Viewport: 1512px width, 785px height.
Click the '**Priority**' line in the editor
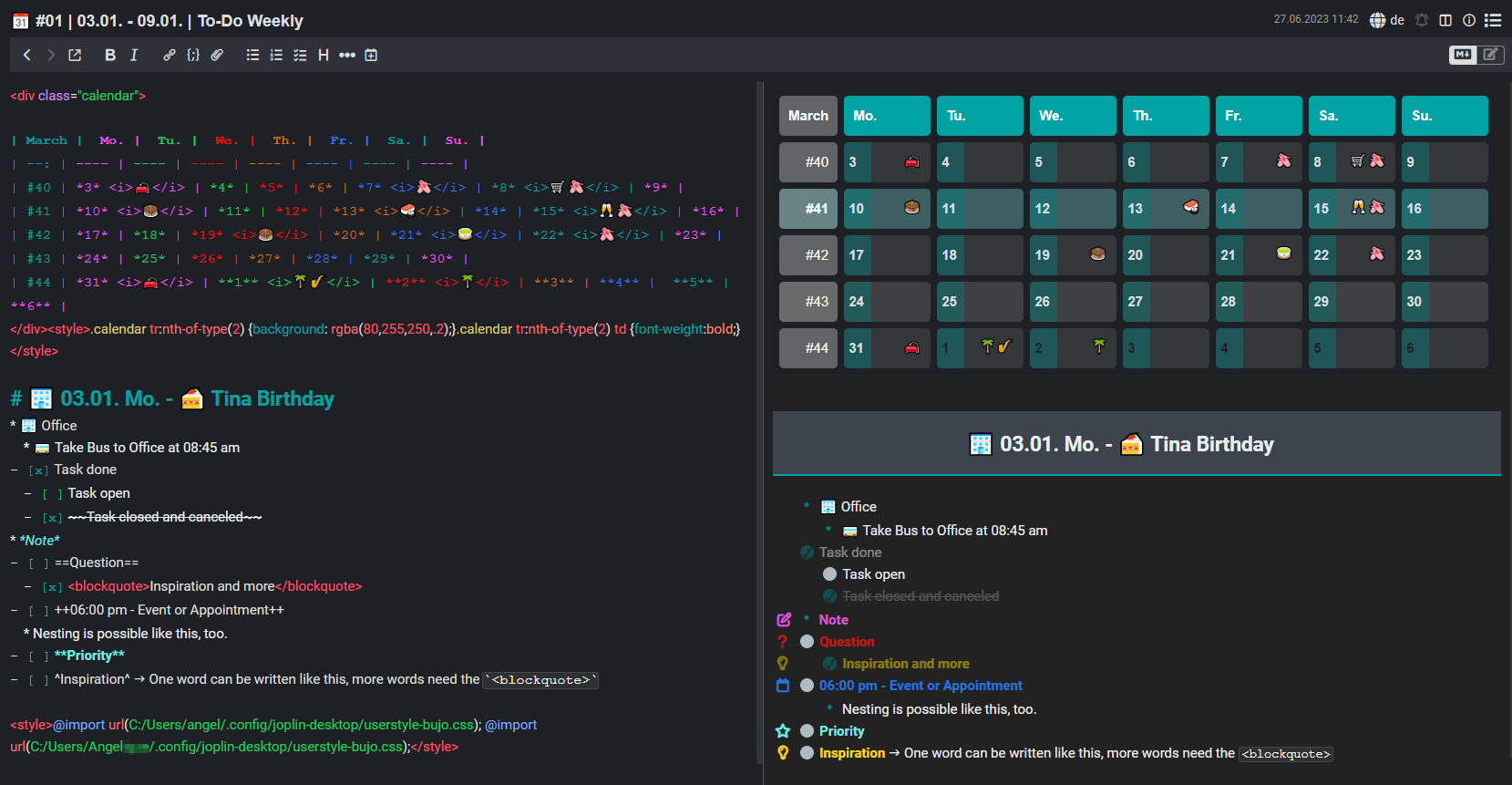pos(89,656)
